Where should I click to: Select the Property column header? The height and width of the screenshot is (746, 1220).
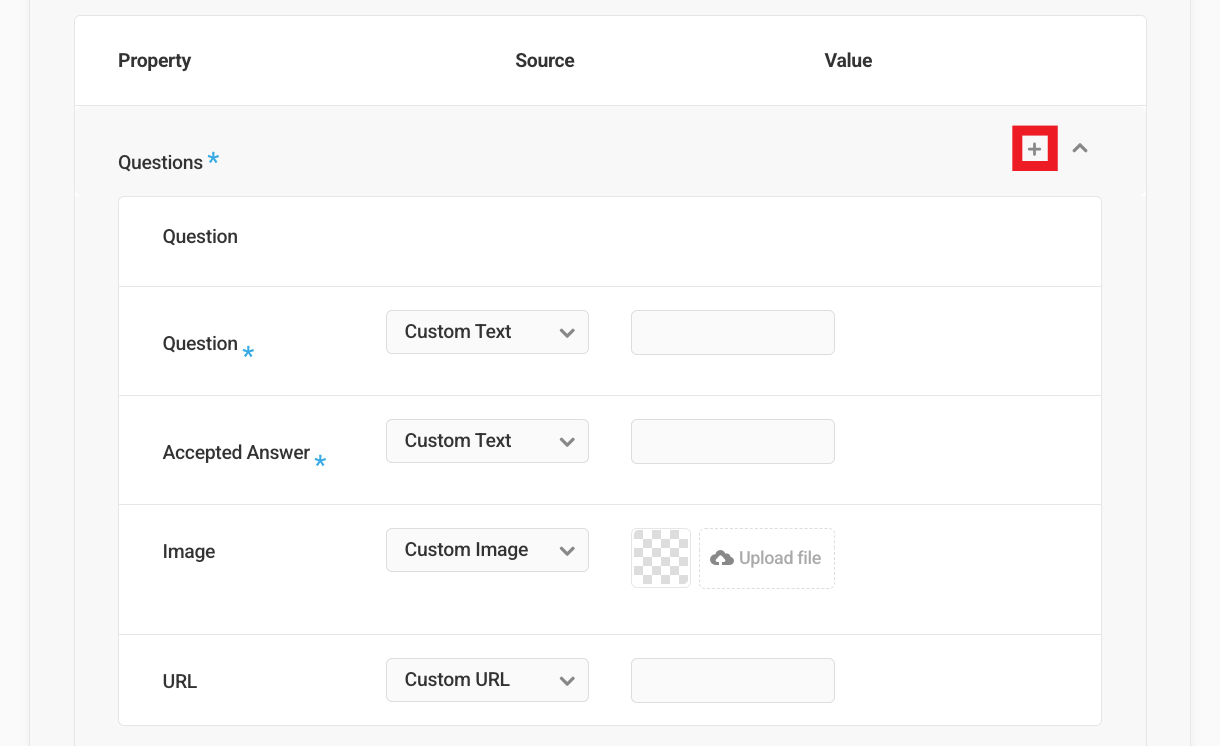(x=154, y=60)
